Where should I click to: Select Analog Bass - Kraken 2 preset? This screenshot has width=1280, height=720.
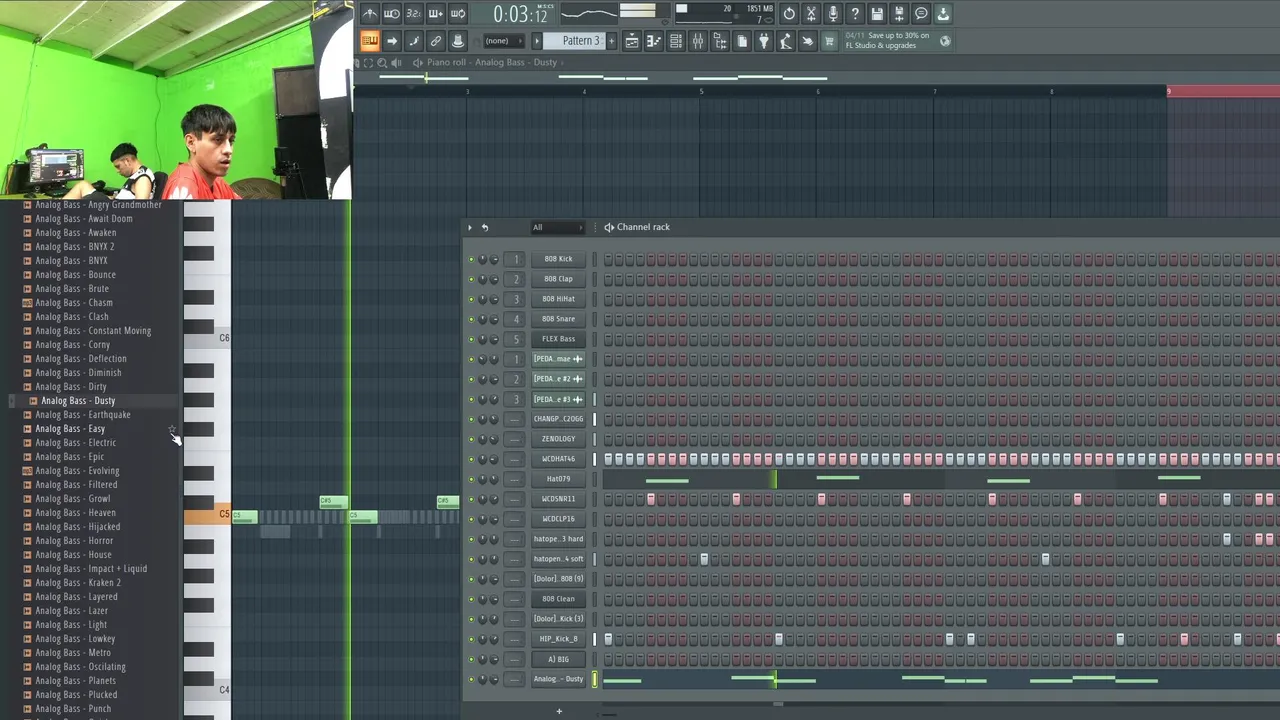tap(78, 583)
